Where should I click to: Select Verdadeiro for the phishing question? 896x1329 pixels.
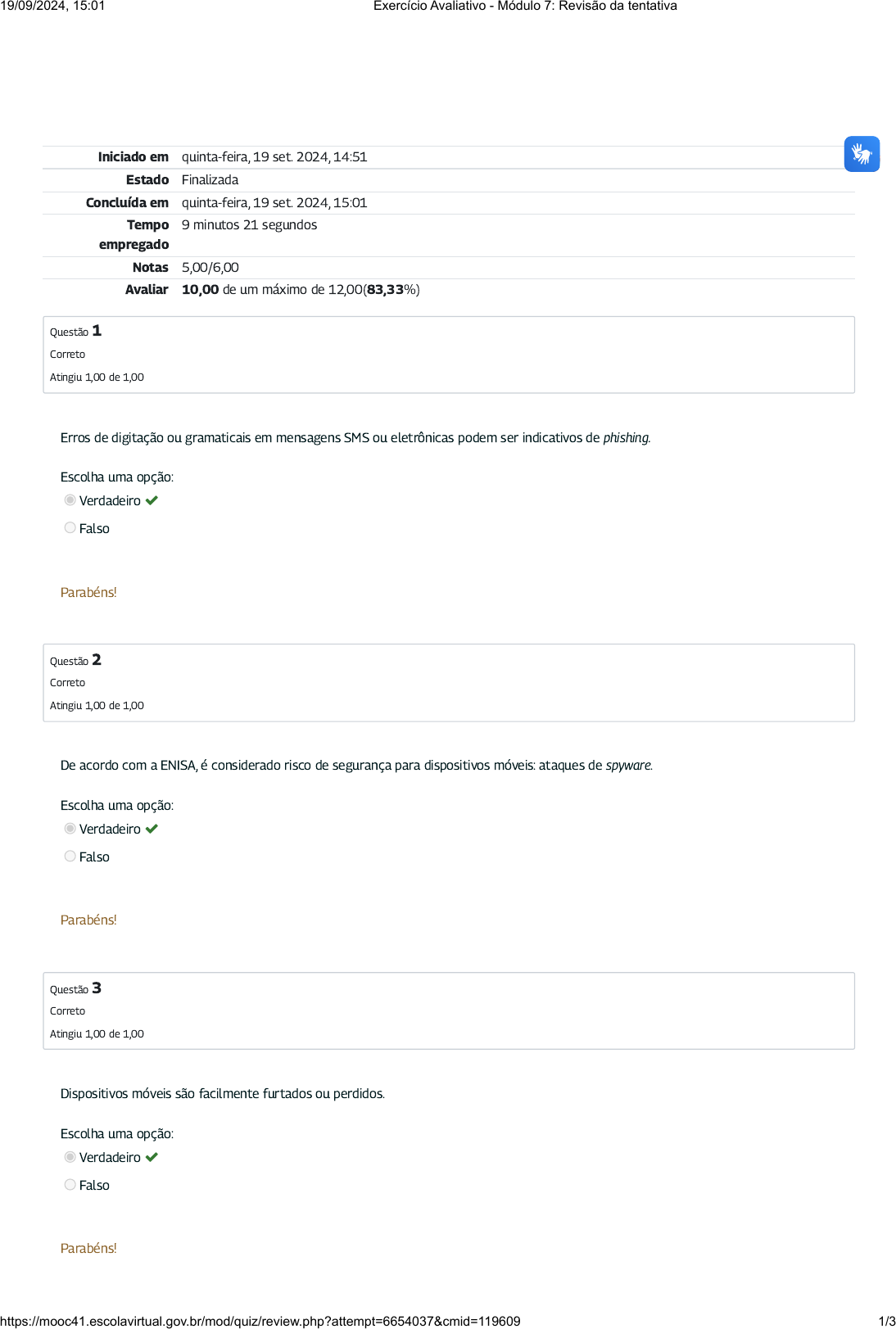pos(70,500)
